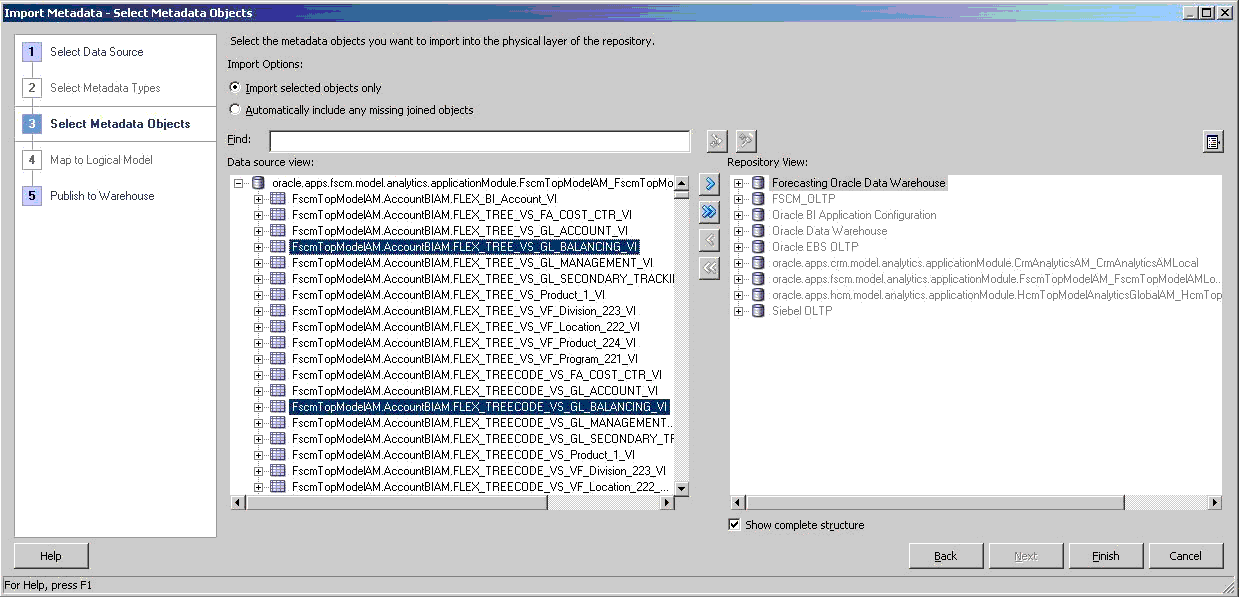Select FLEX_TREECODE_VS_FA_COST_CTR_VI row
This screenshot has height=597, width=1239.
point(477,375)
